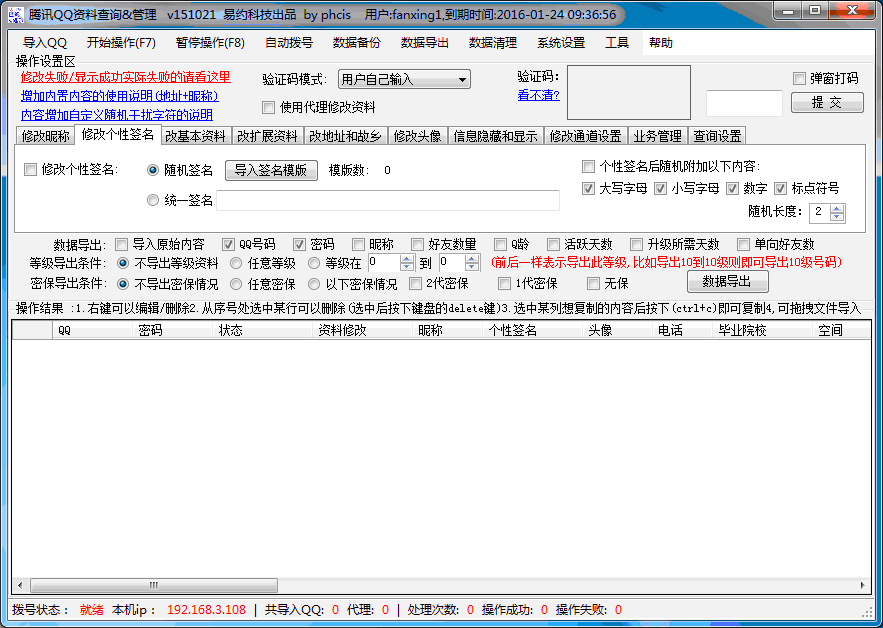The width and height of the screenshot is (883, 628).
Task: Select the 任意密保 radio button
Action: (x=236, y=284)
